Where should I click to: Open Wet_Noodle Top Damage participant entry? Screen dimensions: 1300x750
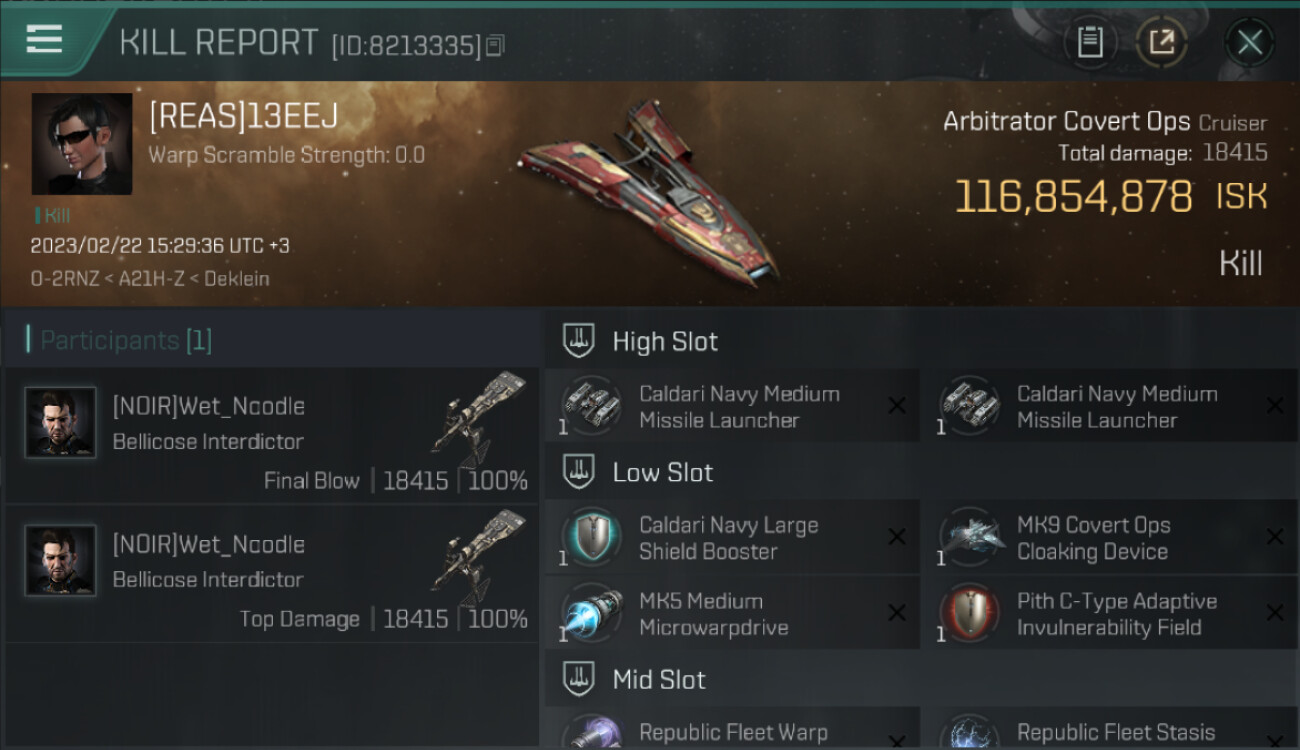(272, 572)
